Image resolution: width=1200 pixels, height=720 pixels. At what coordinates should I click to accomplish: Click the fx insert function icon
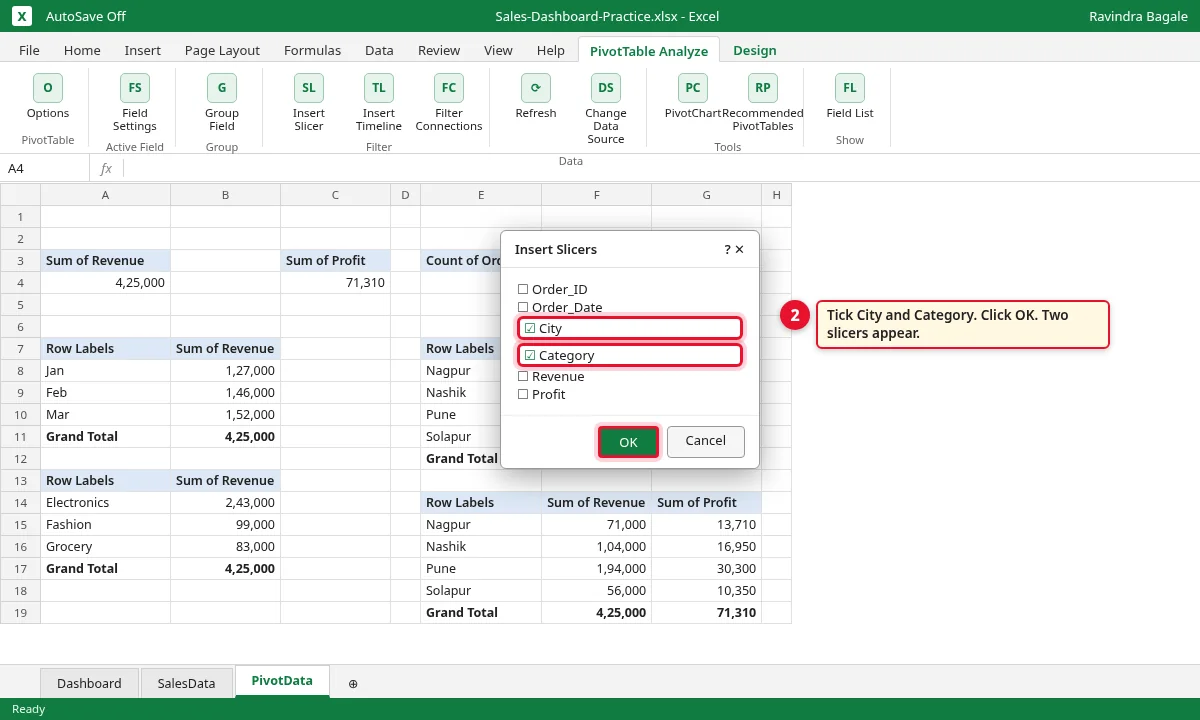[x=106, y=168]
